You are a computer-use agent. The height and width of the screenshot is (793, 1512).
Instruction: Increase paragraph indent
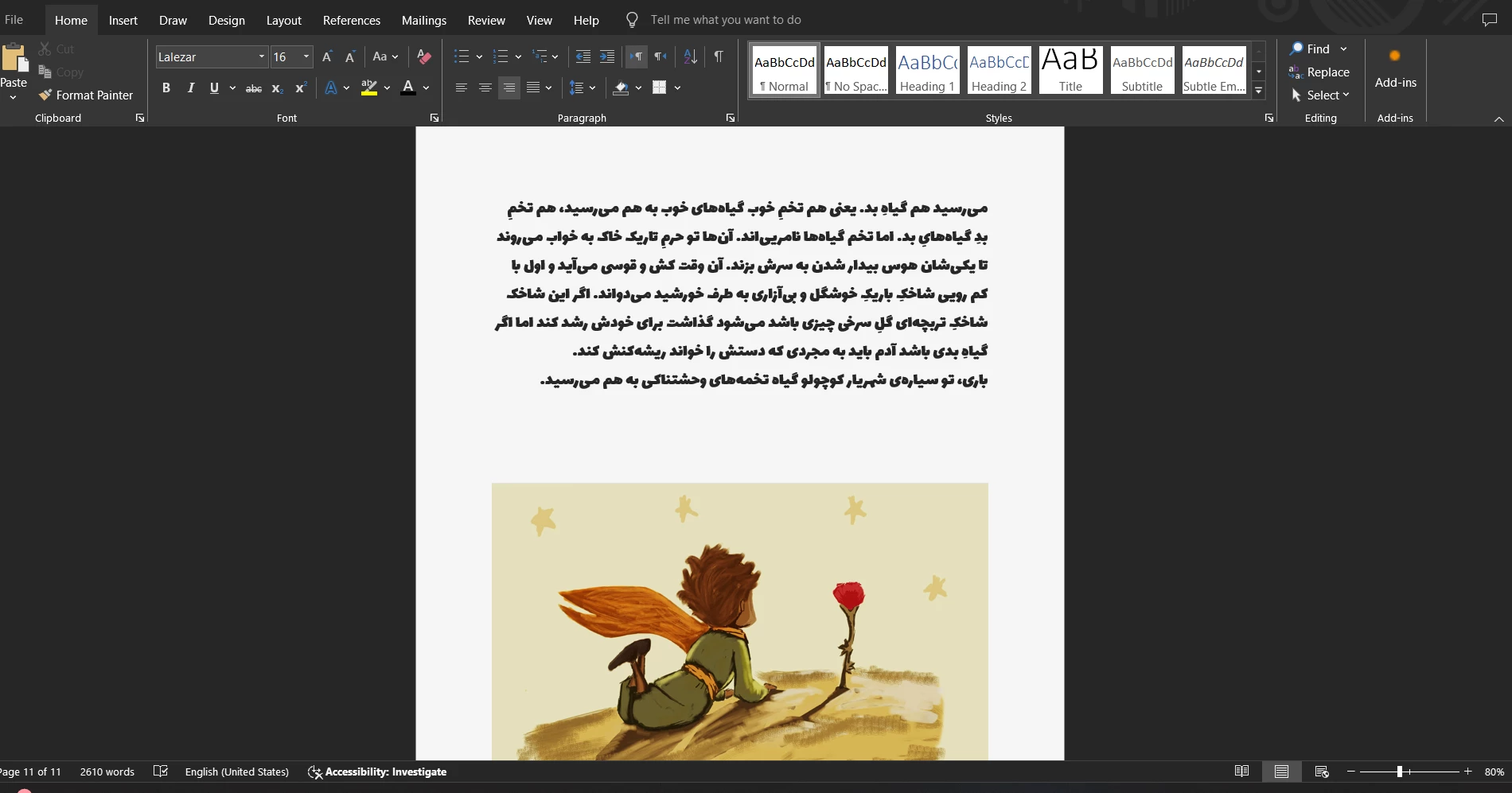point(607,56)
